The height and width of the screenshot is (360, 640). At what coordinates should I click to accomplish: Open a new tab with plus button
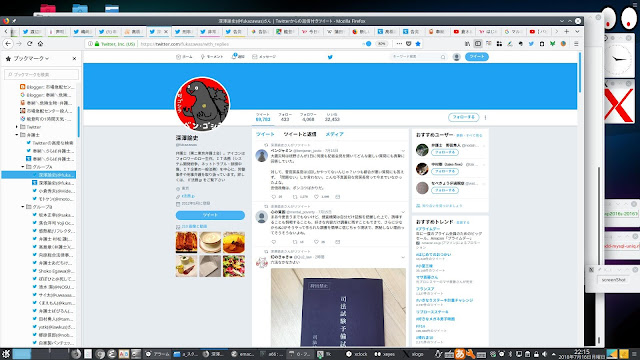coord(567,31)
